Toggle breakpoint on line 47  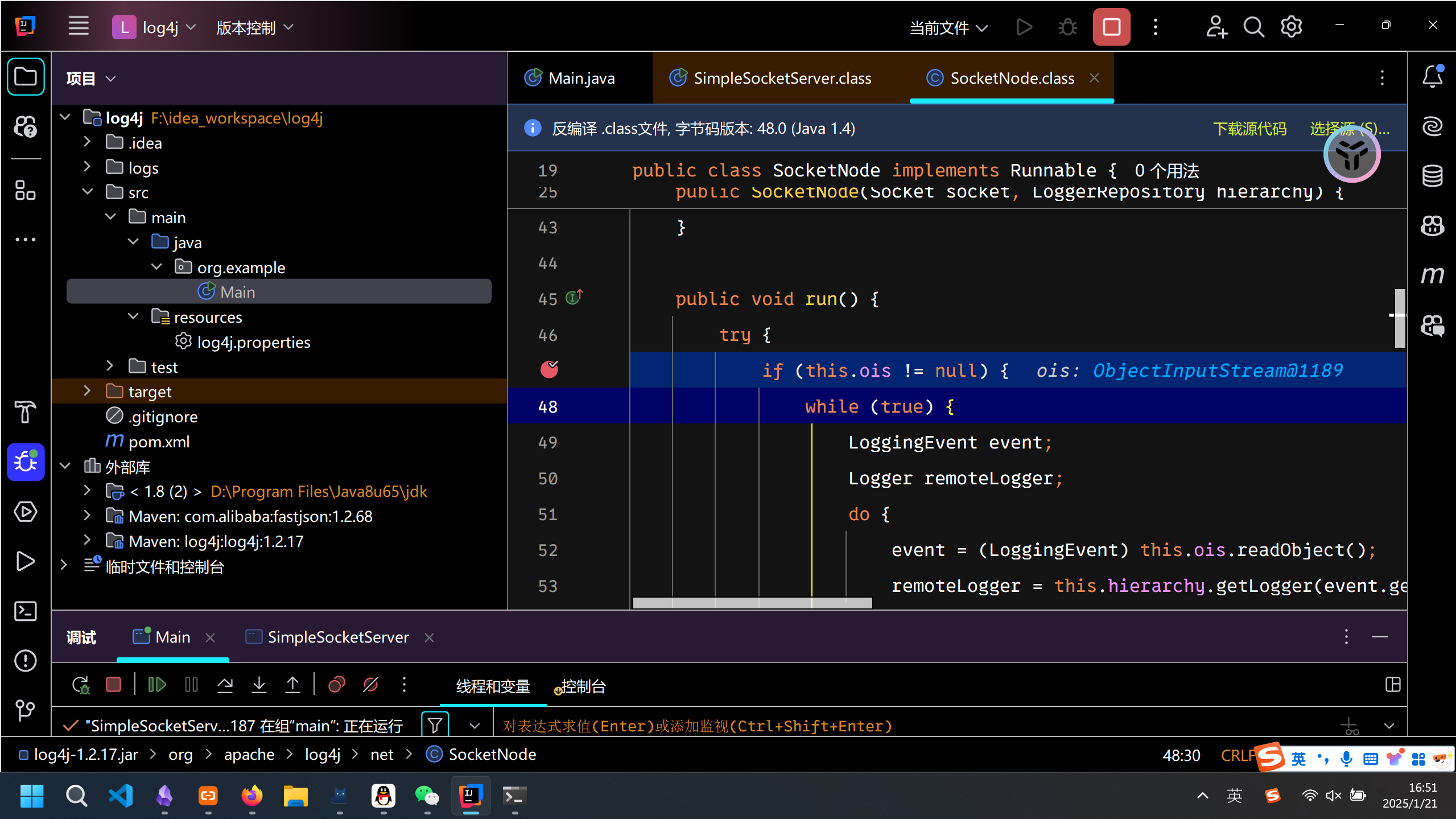point(549,370)
